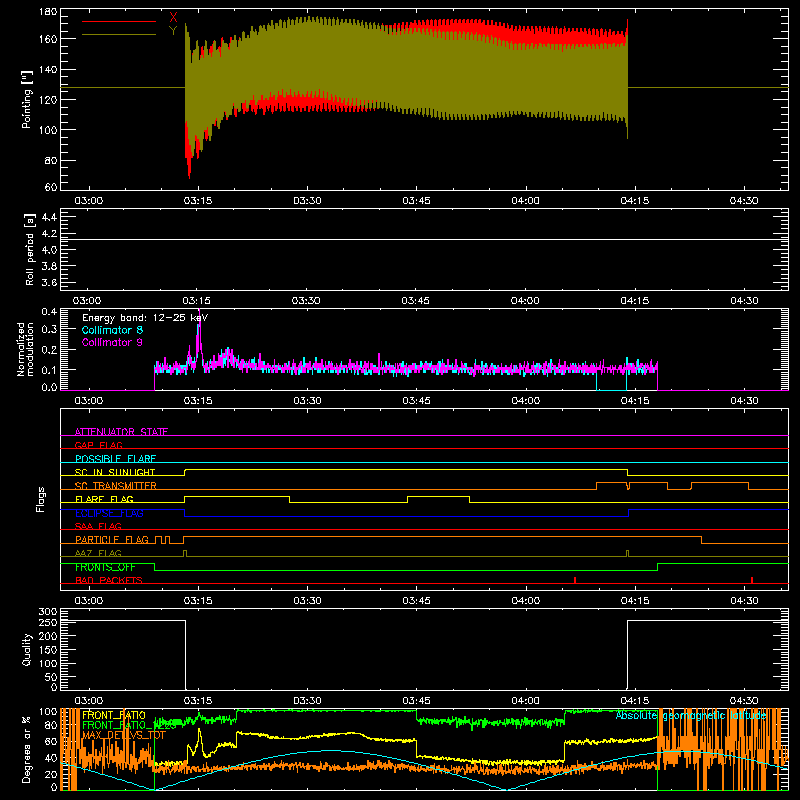This screenshot has width=800, height=800.
Task: Click the 180 tick on Pointing axis
Action: (x=48, y=12)
